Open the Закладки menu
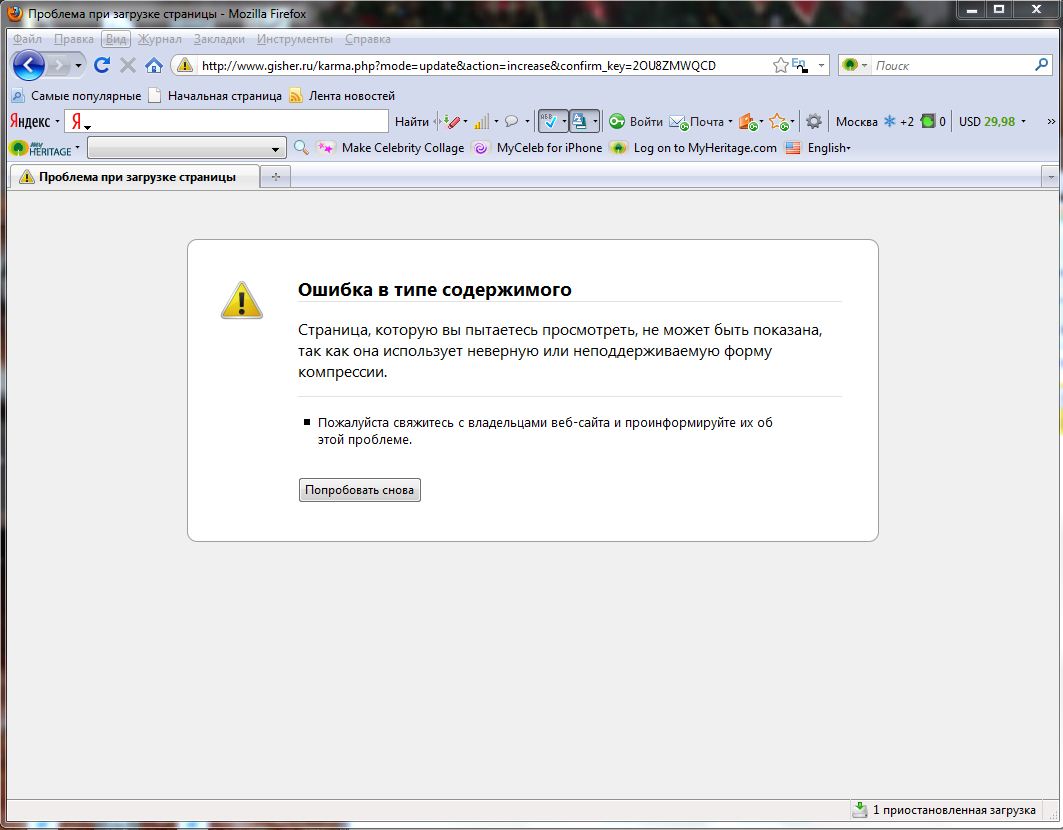This screenshot has height=830, width=1063. coord(219,39)
